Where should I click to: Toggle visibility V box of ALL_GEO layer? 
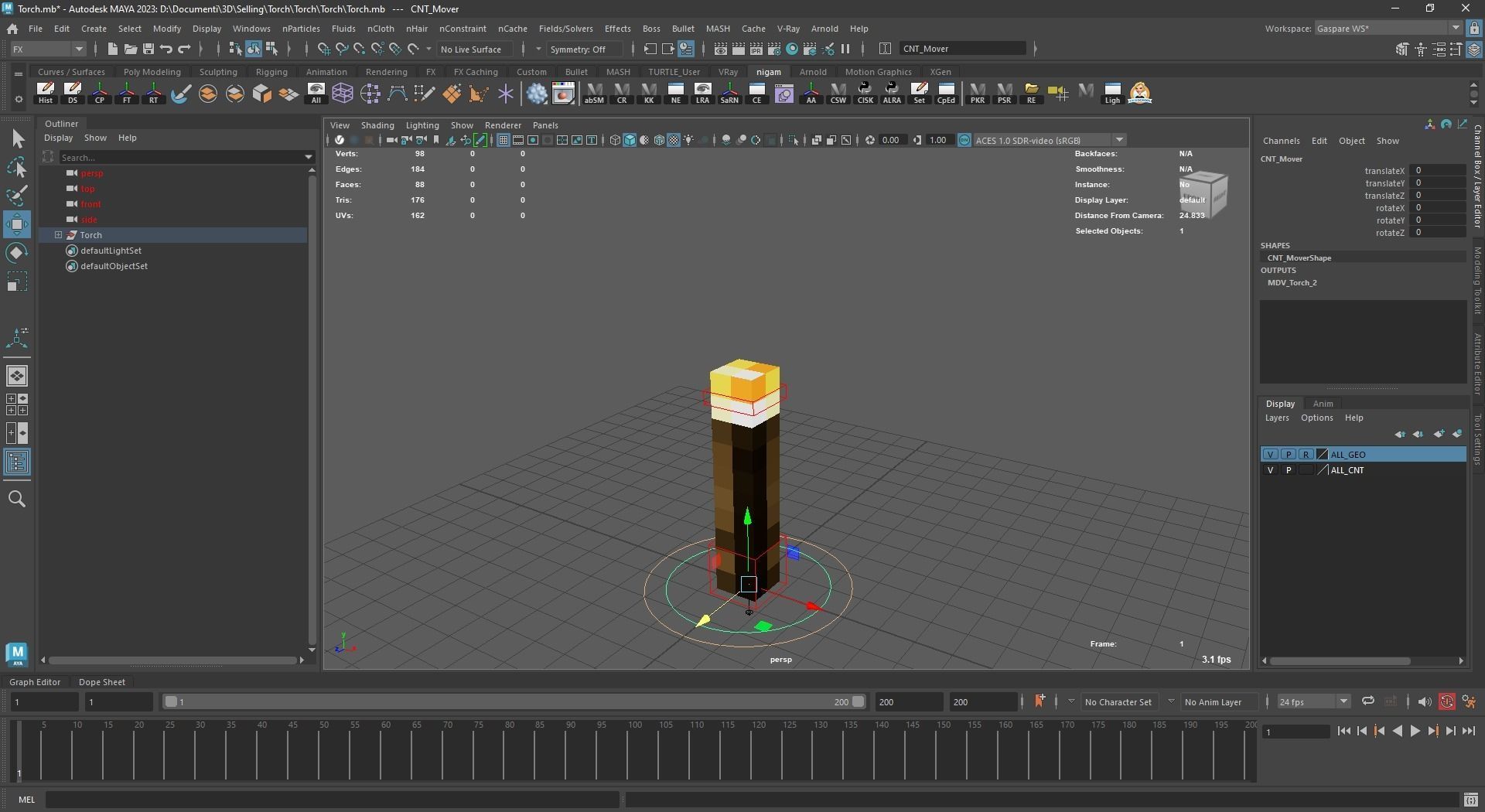tap(1270, 455)
